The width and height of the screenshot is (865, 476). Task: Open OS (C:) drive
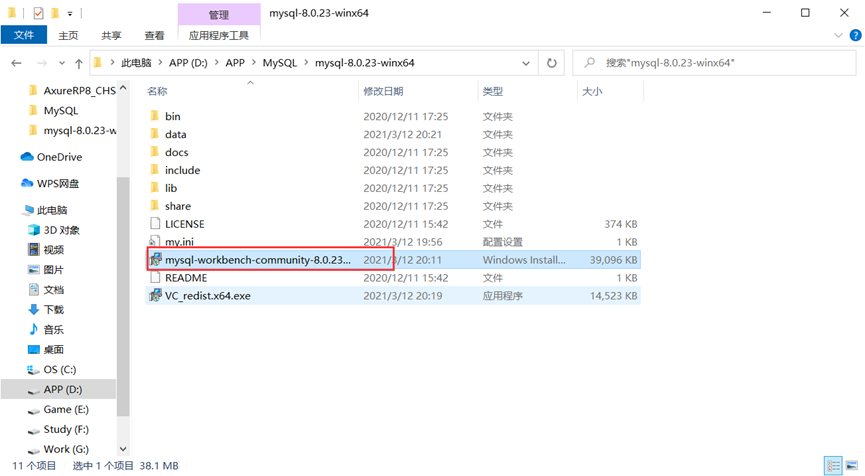52,369
